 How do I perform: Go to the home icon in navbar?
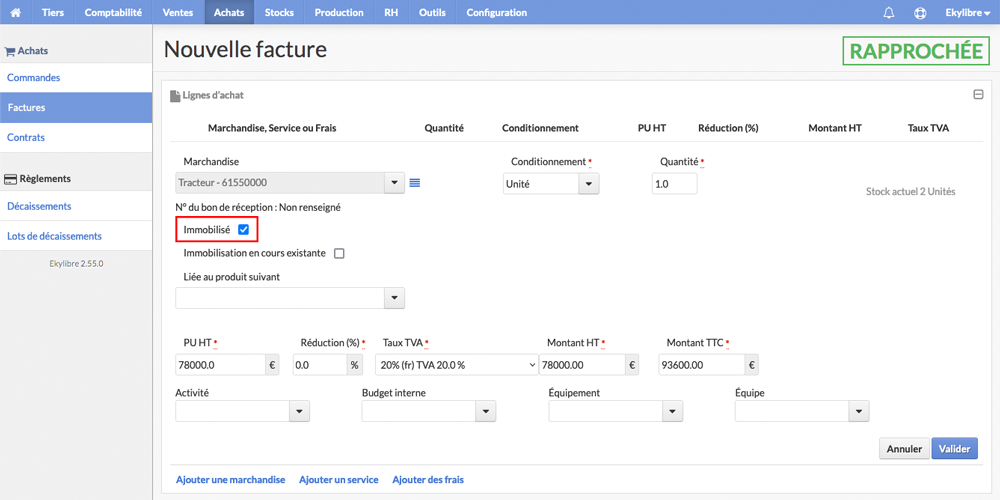(x=16, y=12)
